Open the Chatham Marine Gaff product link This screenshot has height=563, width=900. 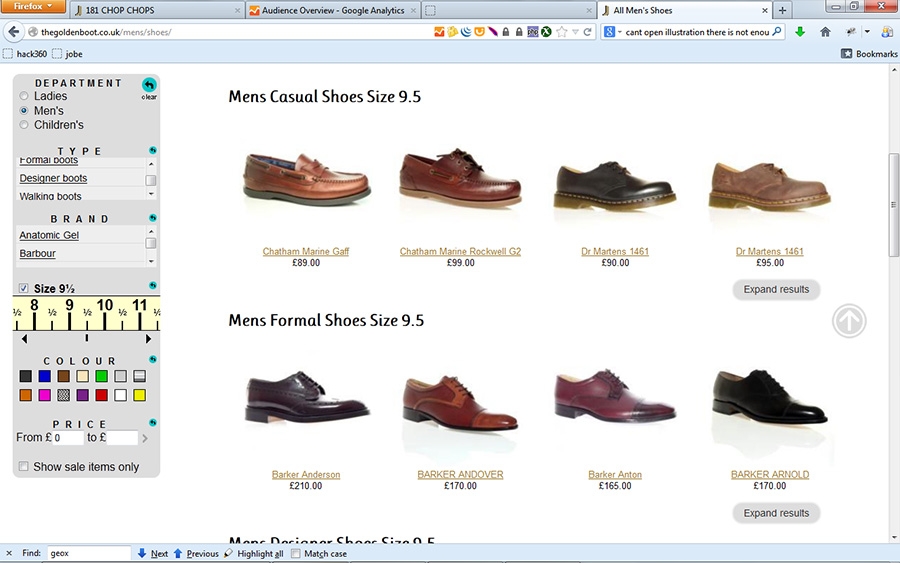coord(306,251)
